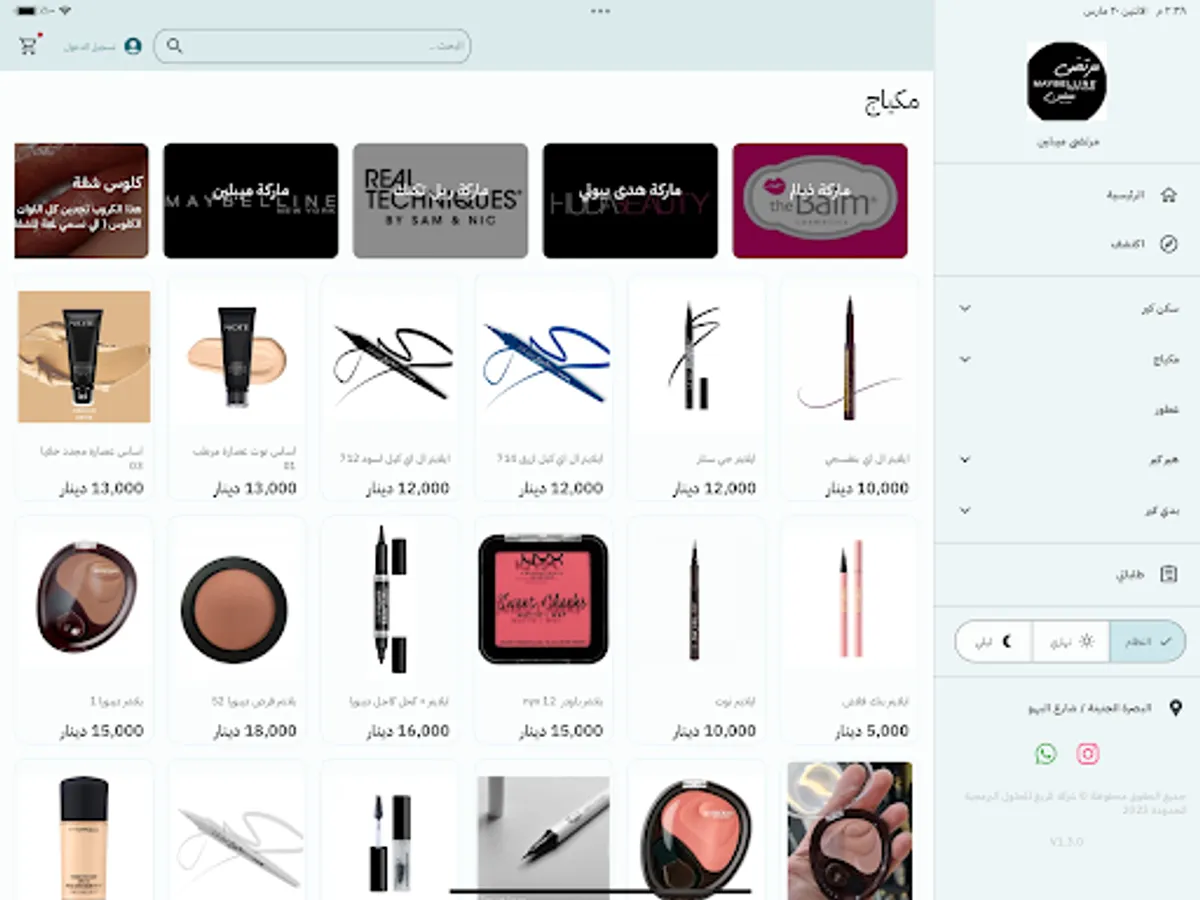Expand بدي كير body care chevron
This screenshot has height=900, width=1200.
[965, 510]
